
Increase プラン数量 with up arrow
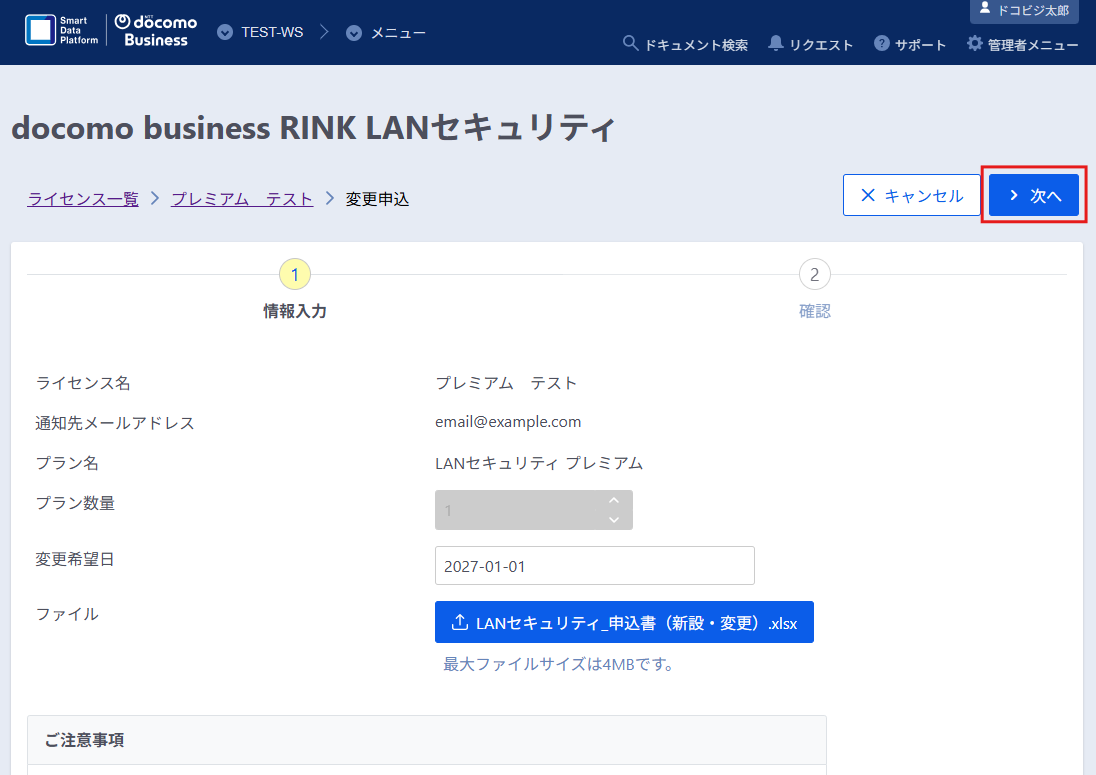click(x=614, y=500)
